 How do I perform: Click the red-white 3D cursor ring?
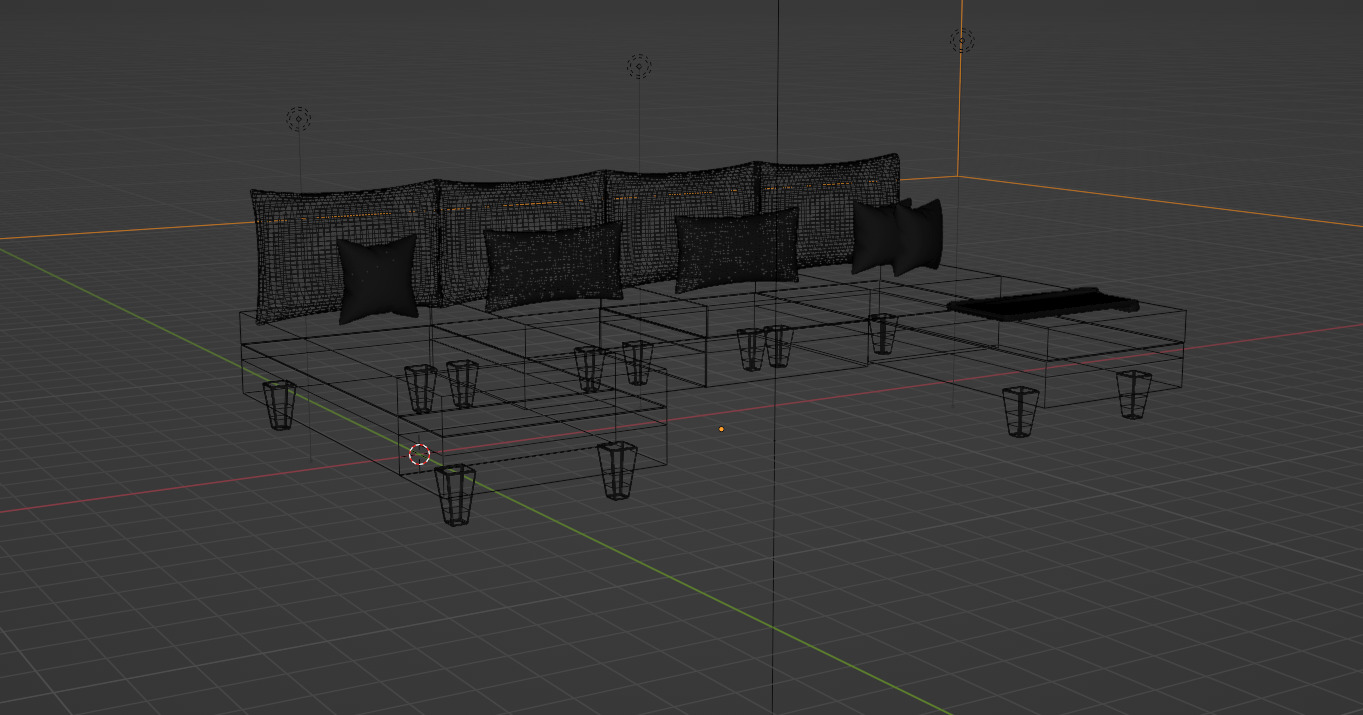(x=420, y=454)
